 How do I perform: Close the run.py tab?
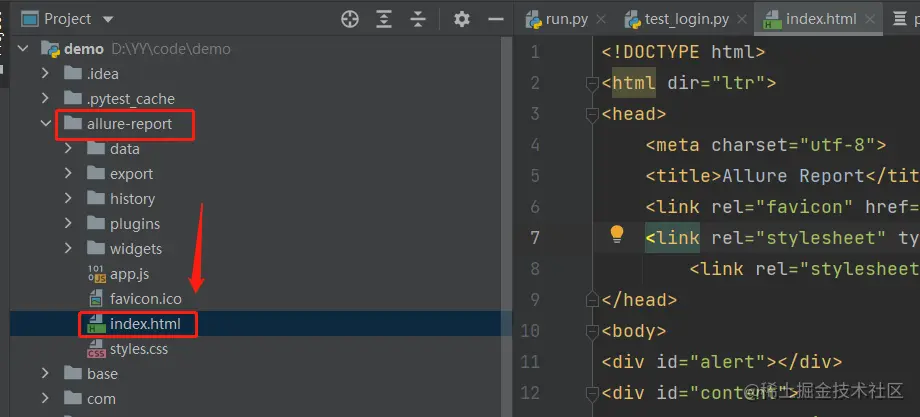click(x=600, y=19)
